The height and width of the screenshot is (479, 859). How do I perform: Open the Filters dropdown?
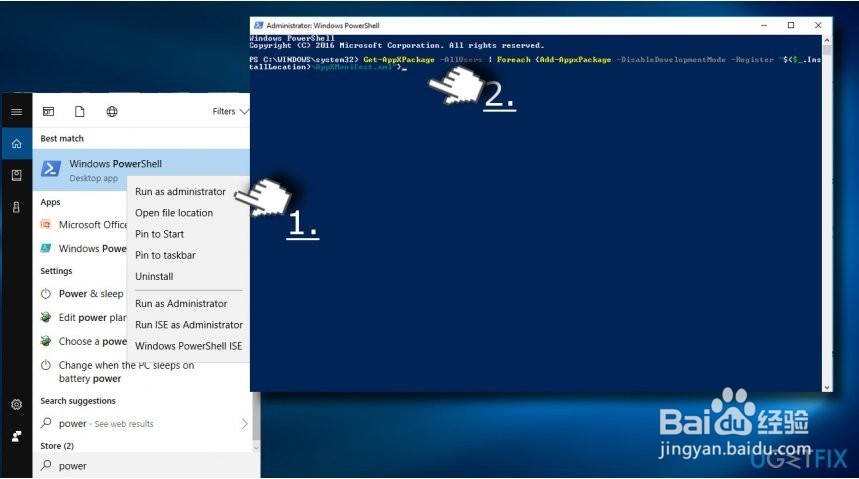[230, 111]
